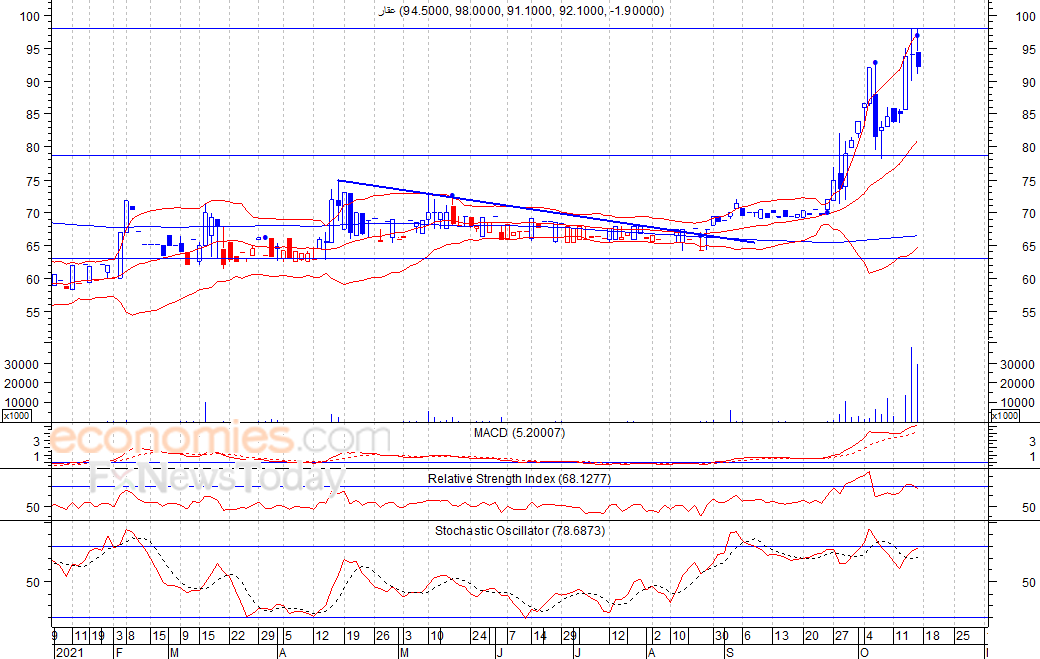Click the chart title price data text
1040x659 pixels.
[521, 11]
